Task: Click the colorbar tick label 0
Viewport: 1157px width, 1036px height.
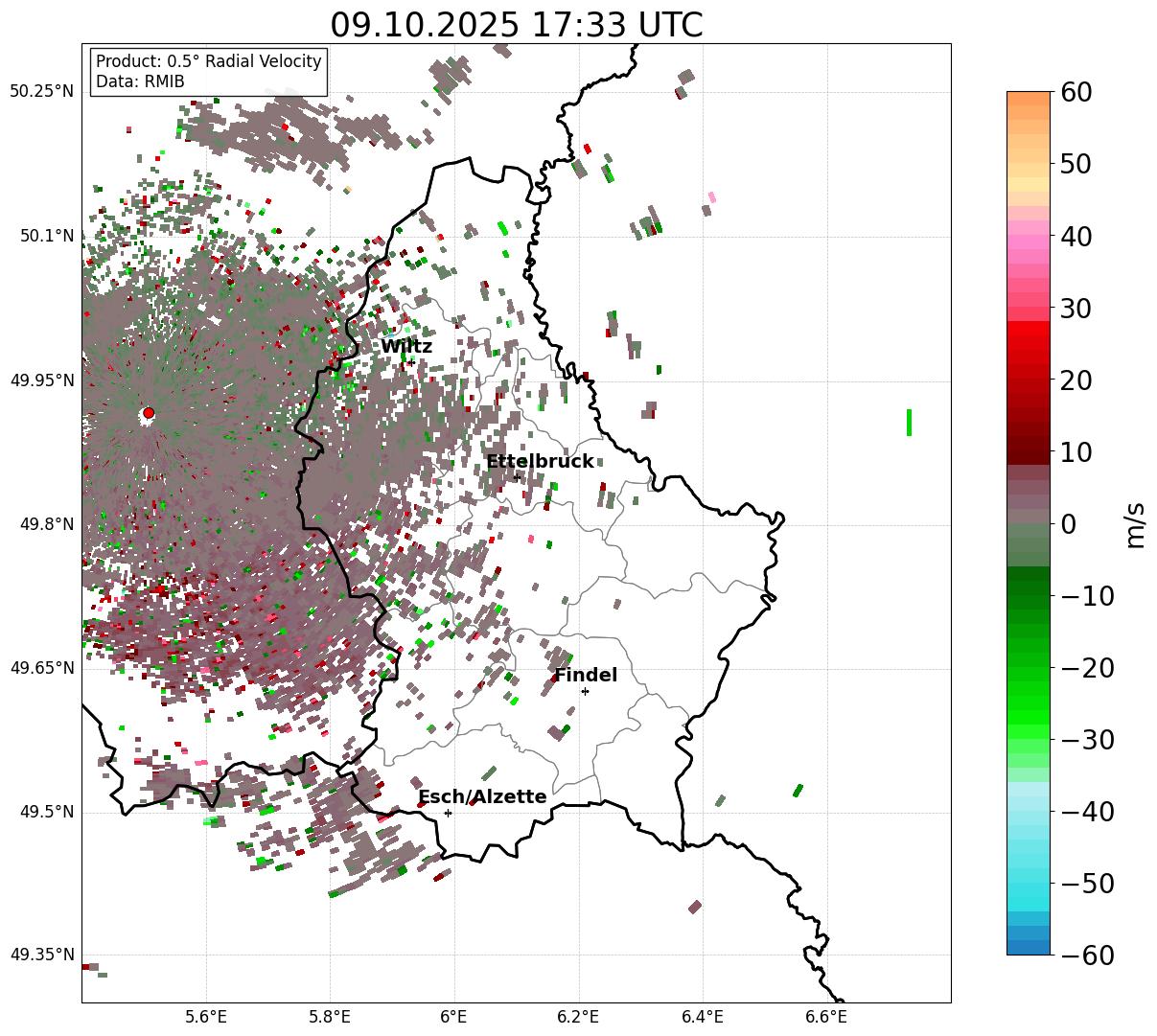Action: click(1067, 523)
